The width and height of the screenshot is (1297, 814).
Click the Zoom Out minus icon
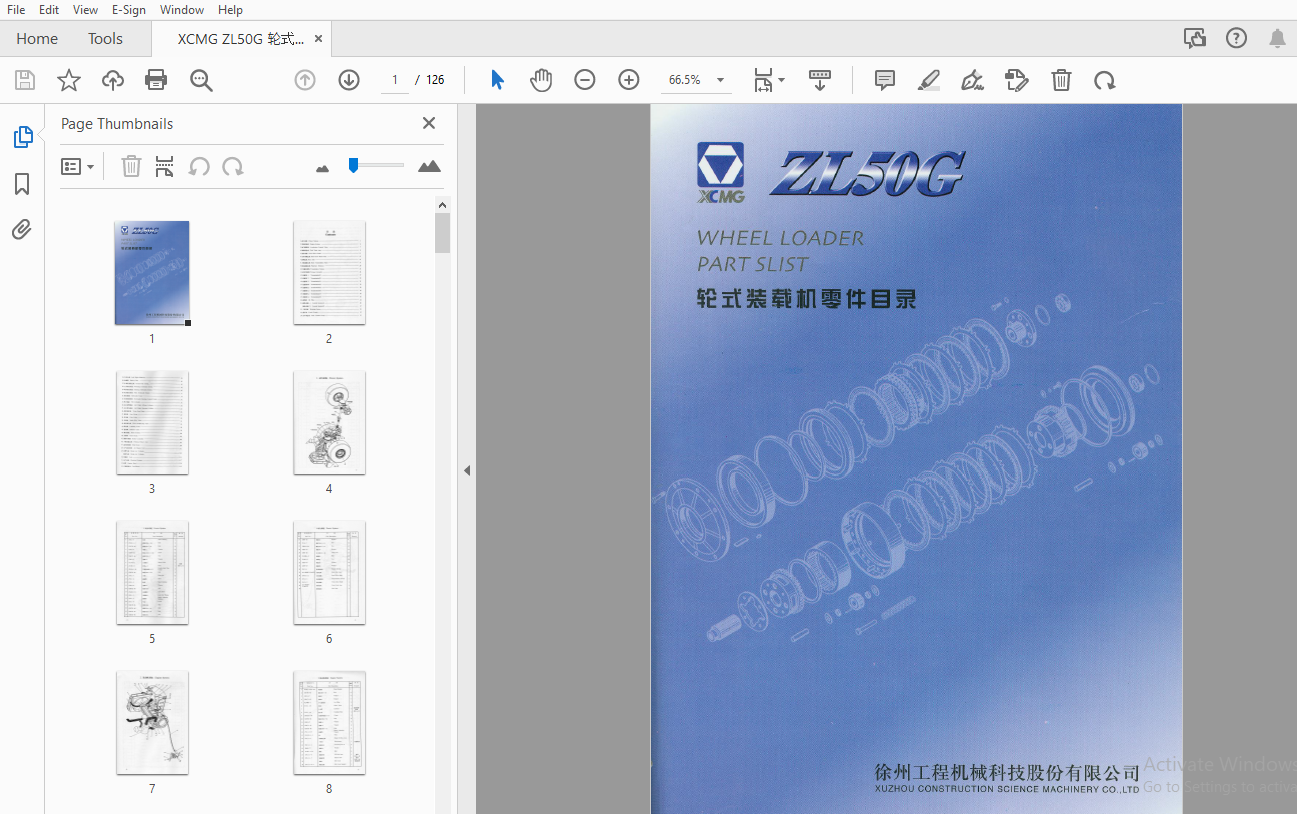[x=585, y=80]
